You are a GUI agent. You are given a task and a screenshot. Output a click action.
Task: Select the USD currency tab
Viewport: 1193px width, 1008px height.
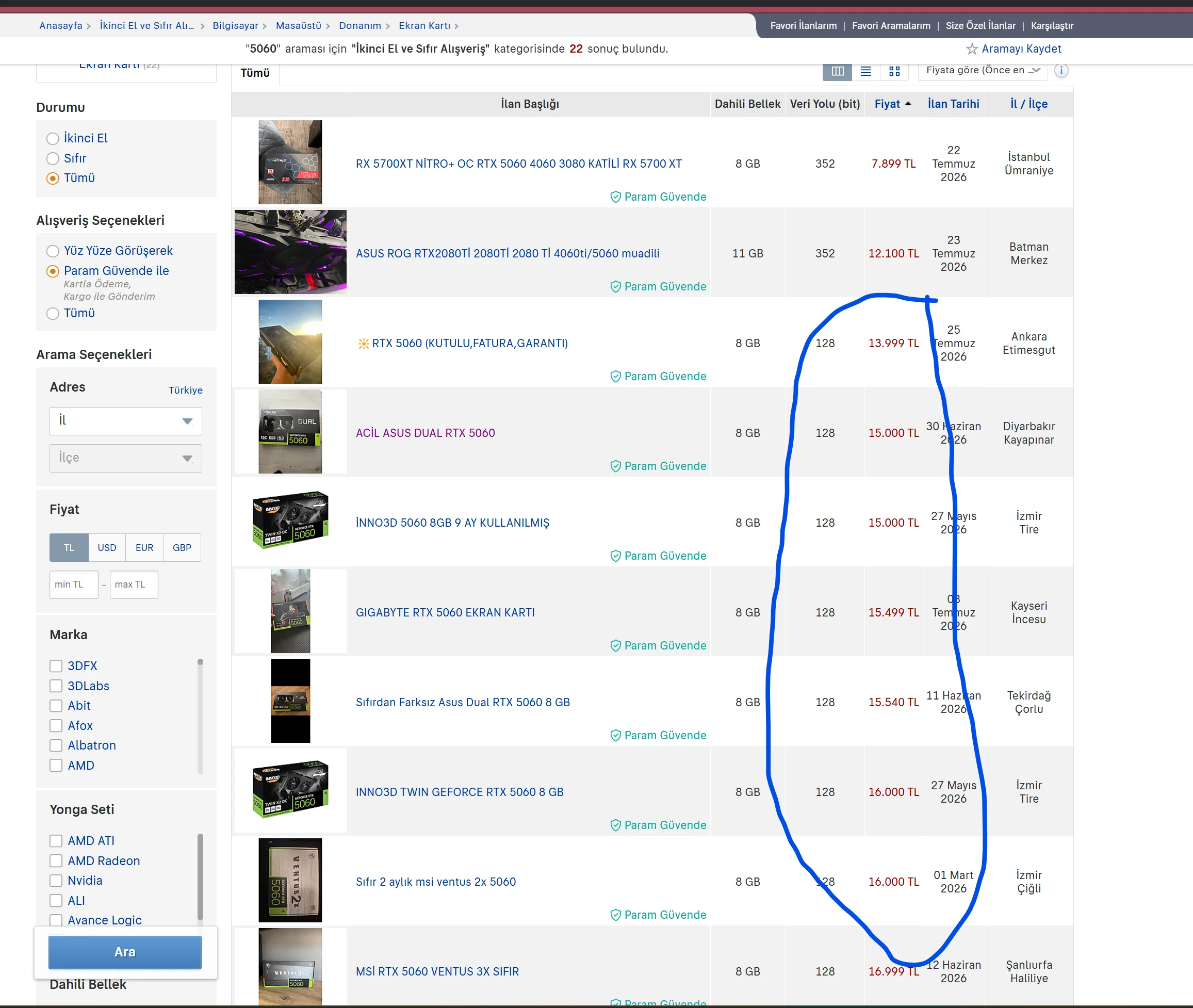pos(107,547)
